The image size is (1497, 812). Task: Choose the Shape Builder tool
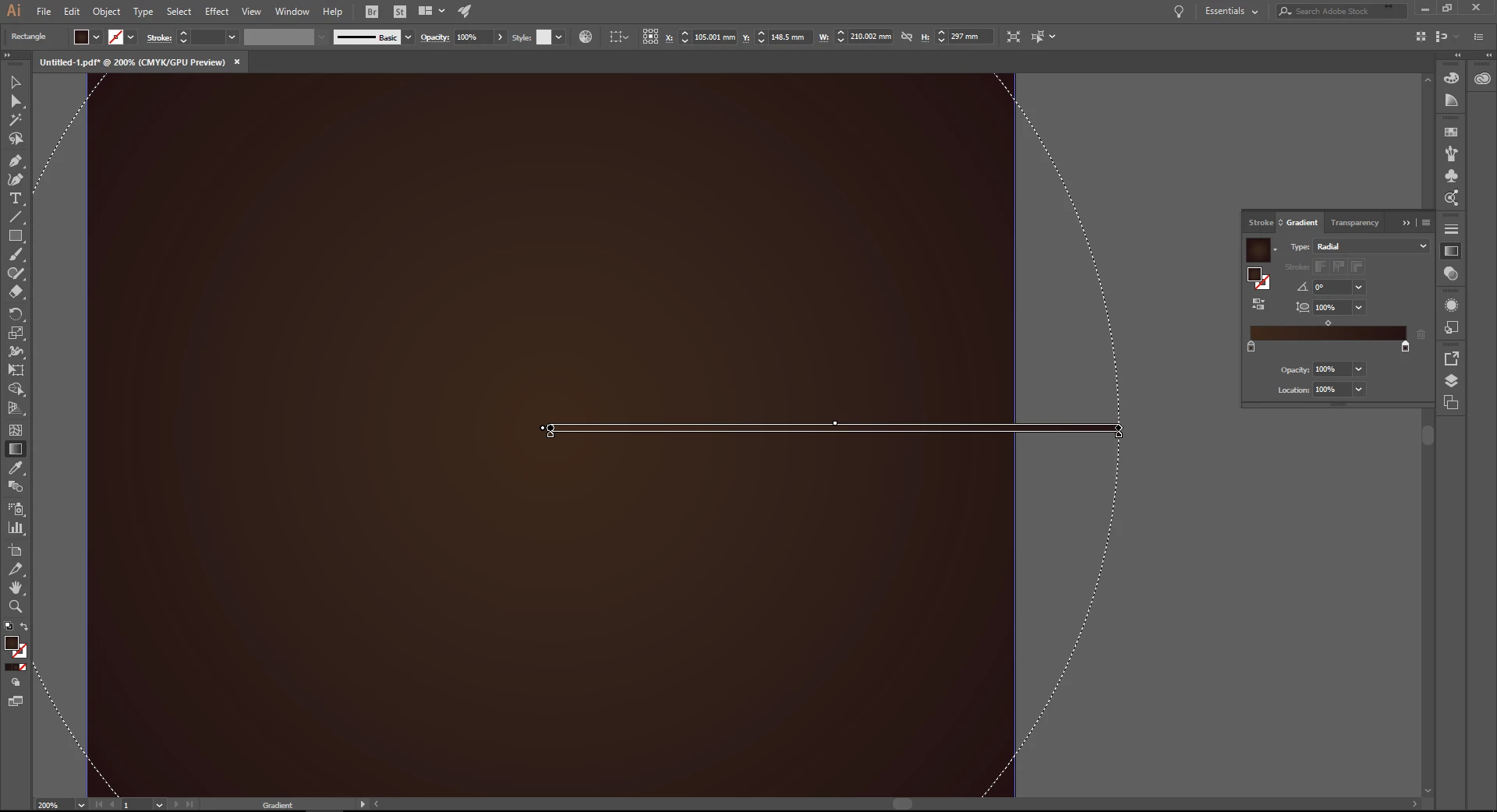coord(16,389)
